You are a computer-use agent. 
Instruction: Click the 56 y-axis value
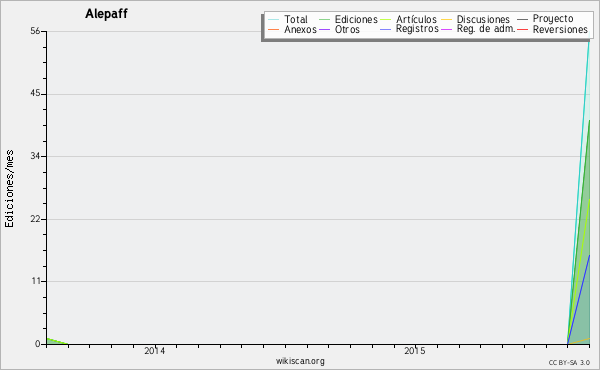35,31
